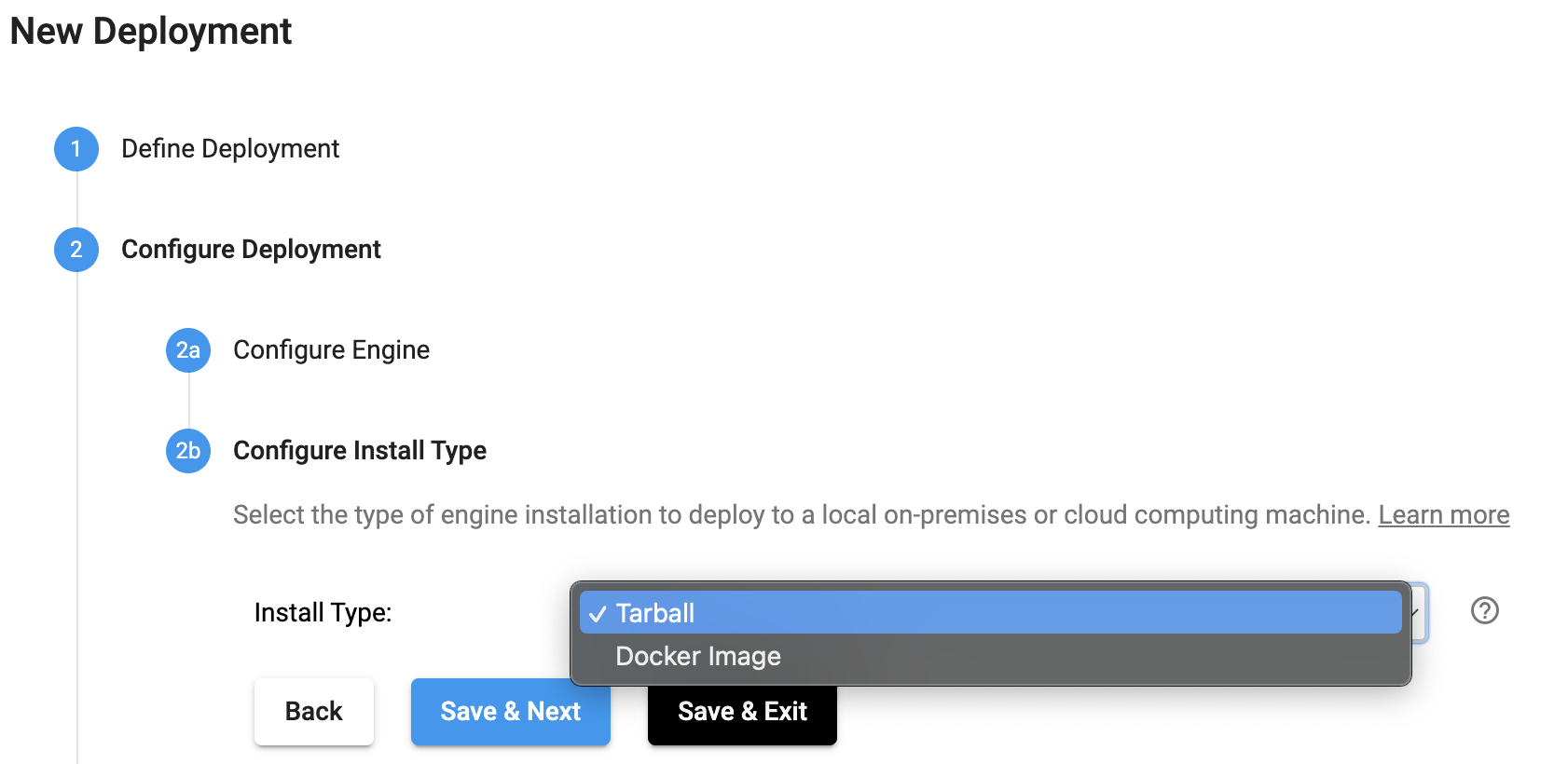The height and width of the screenshot is (764, 1568).
Task: Click the engine installation description text
Action: (x=802, y=515)
